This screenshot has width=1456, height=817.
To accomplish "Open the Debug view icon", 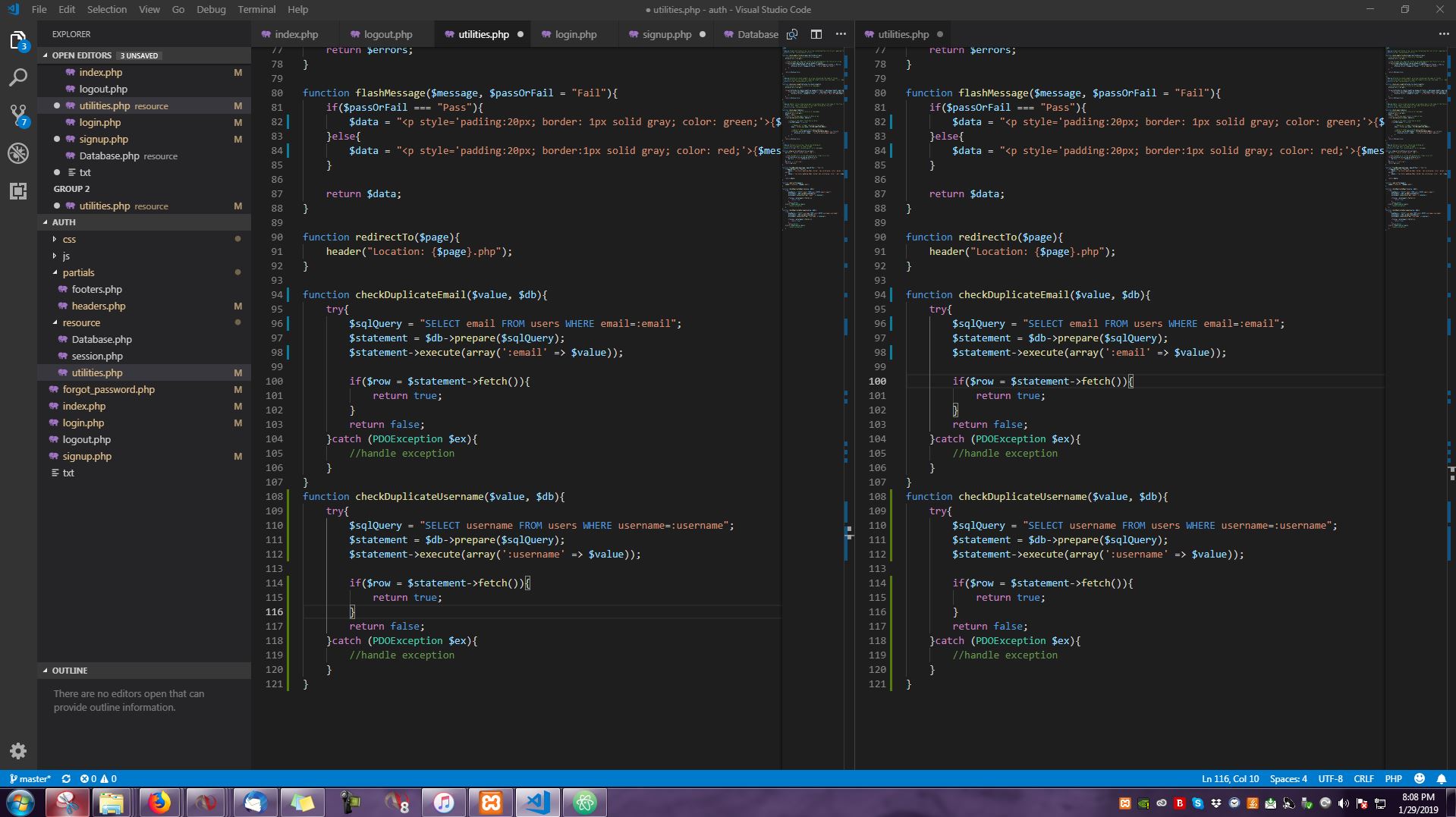I will click(x=18, y=153).
